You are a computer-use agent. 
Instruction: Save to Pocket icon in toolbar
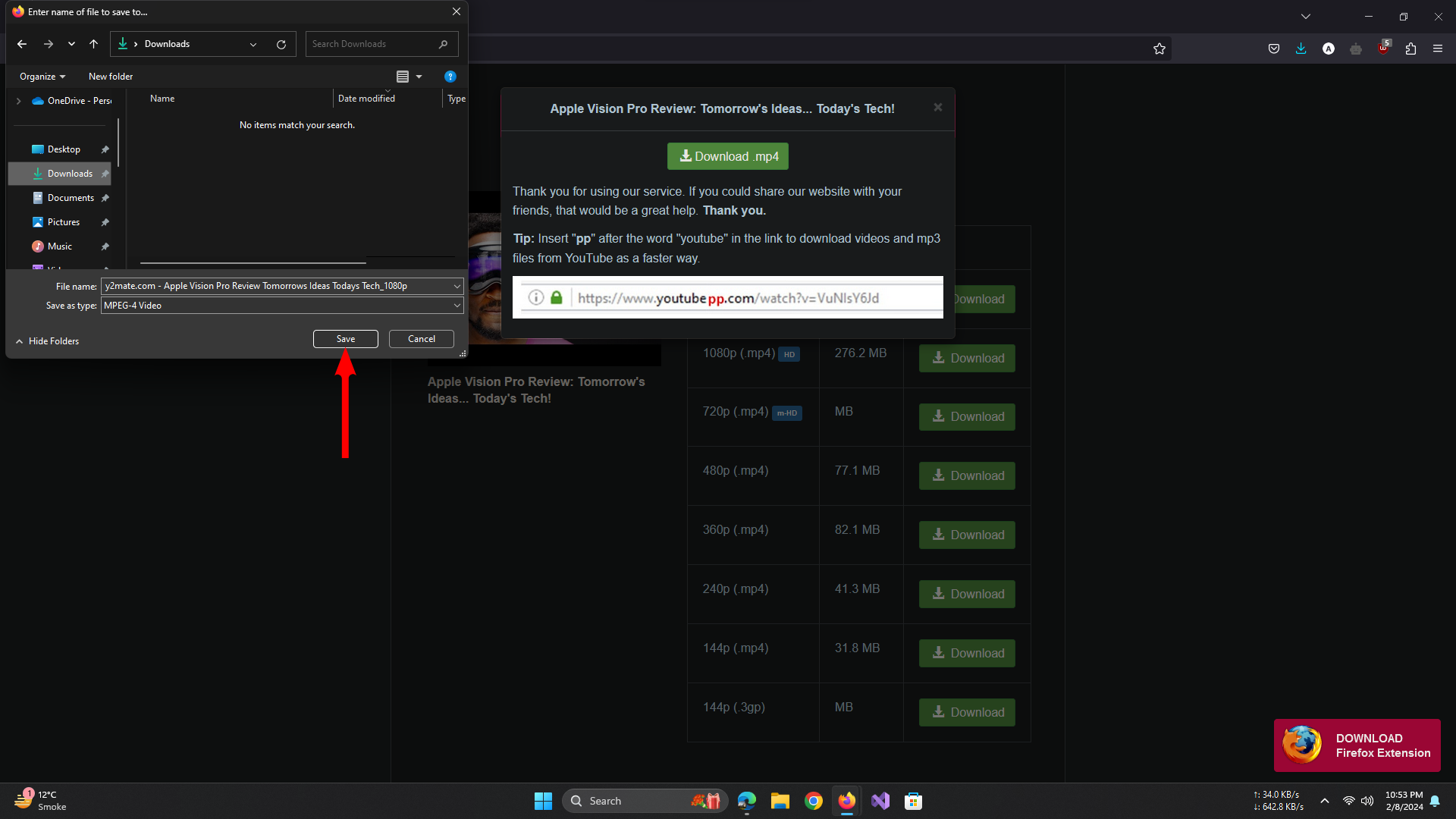(x=1274, y=49)
